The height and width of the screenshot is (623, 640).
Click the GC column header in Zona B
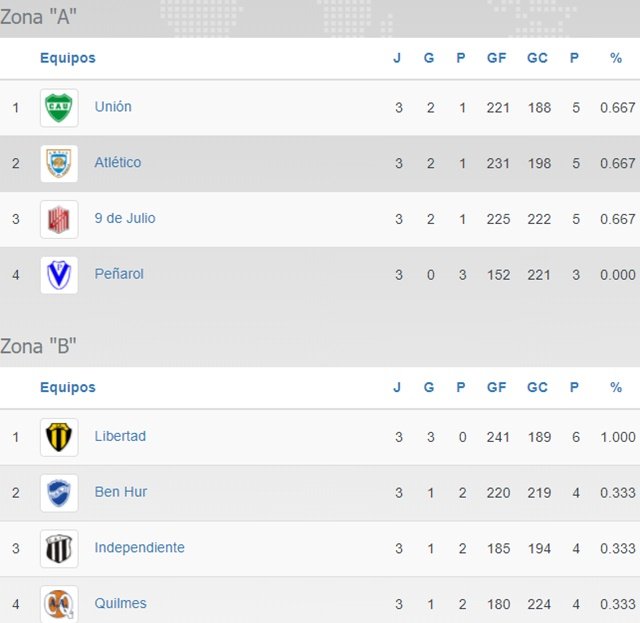point(537,388)
